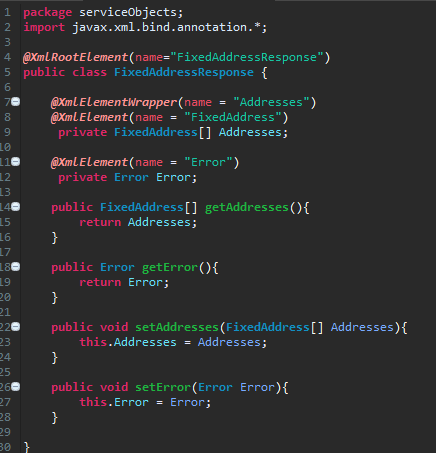Collapse the setError method fold at line 26
Image resolution: width=436 pixels, height=453 pixels.
16,387
